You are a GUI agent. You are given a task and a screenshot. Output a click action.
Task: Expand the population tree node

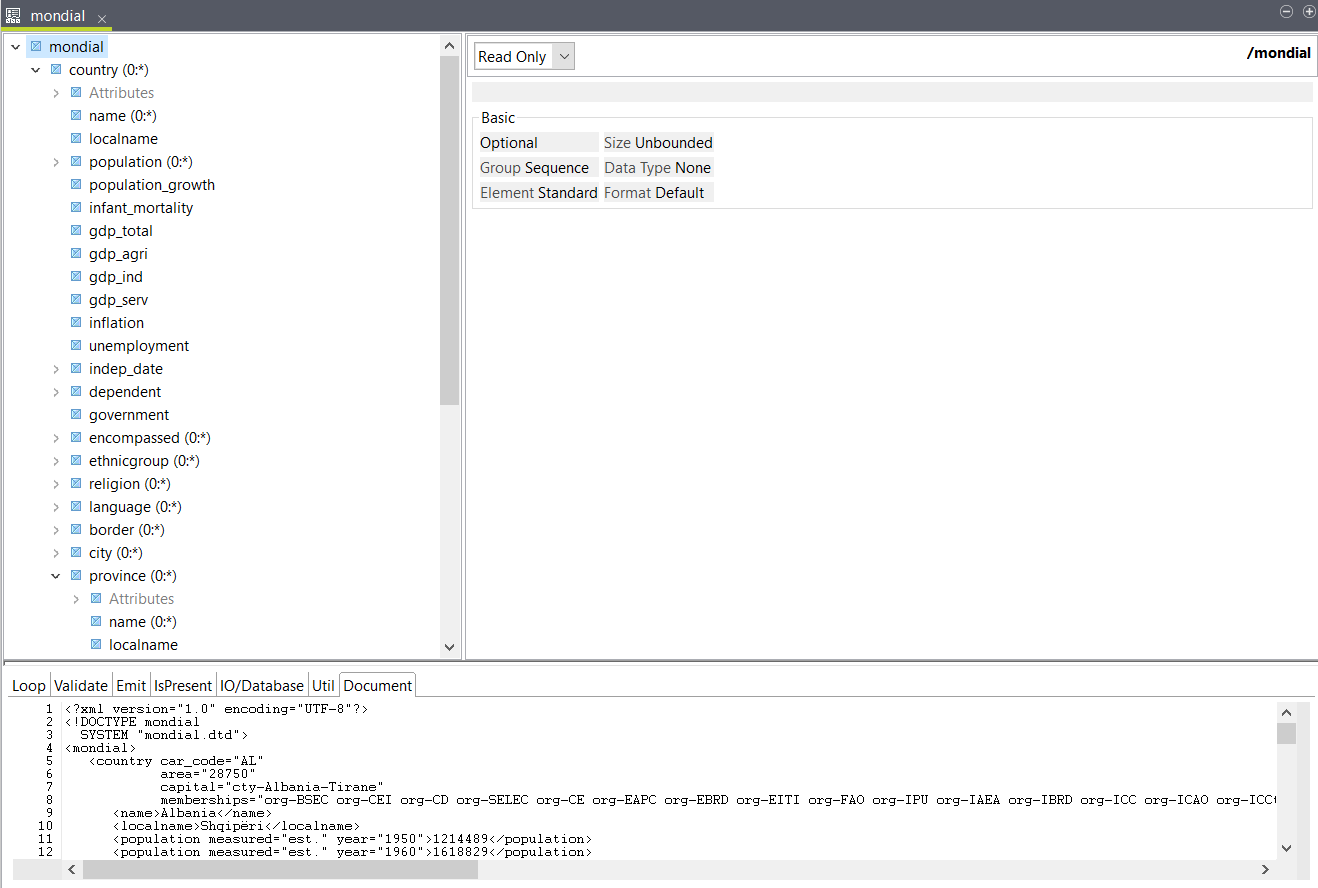coord(56,162)
